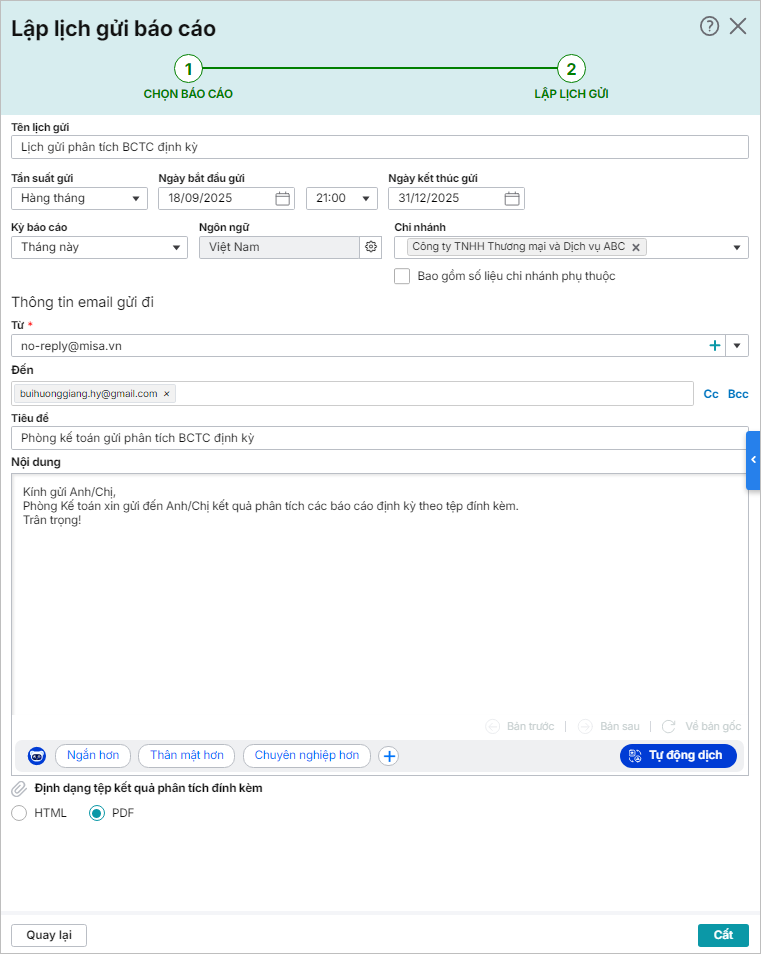Go to step 1 Chọn báo cáo
This screenshot has height=954, width=761.
[188, 69]
